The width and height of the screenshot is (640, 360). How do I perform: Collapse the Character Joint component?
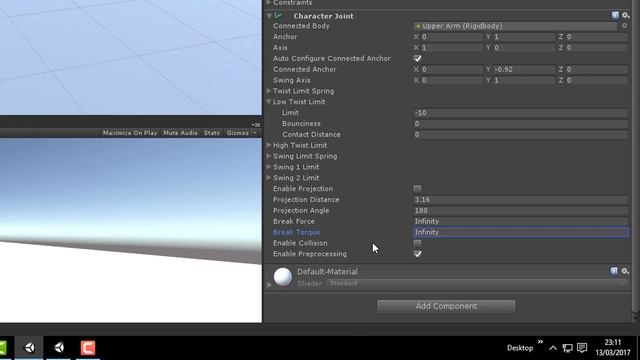point(269,16)
